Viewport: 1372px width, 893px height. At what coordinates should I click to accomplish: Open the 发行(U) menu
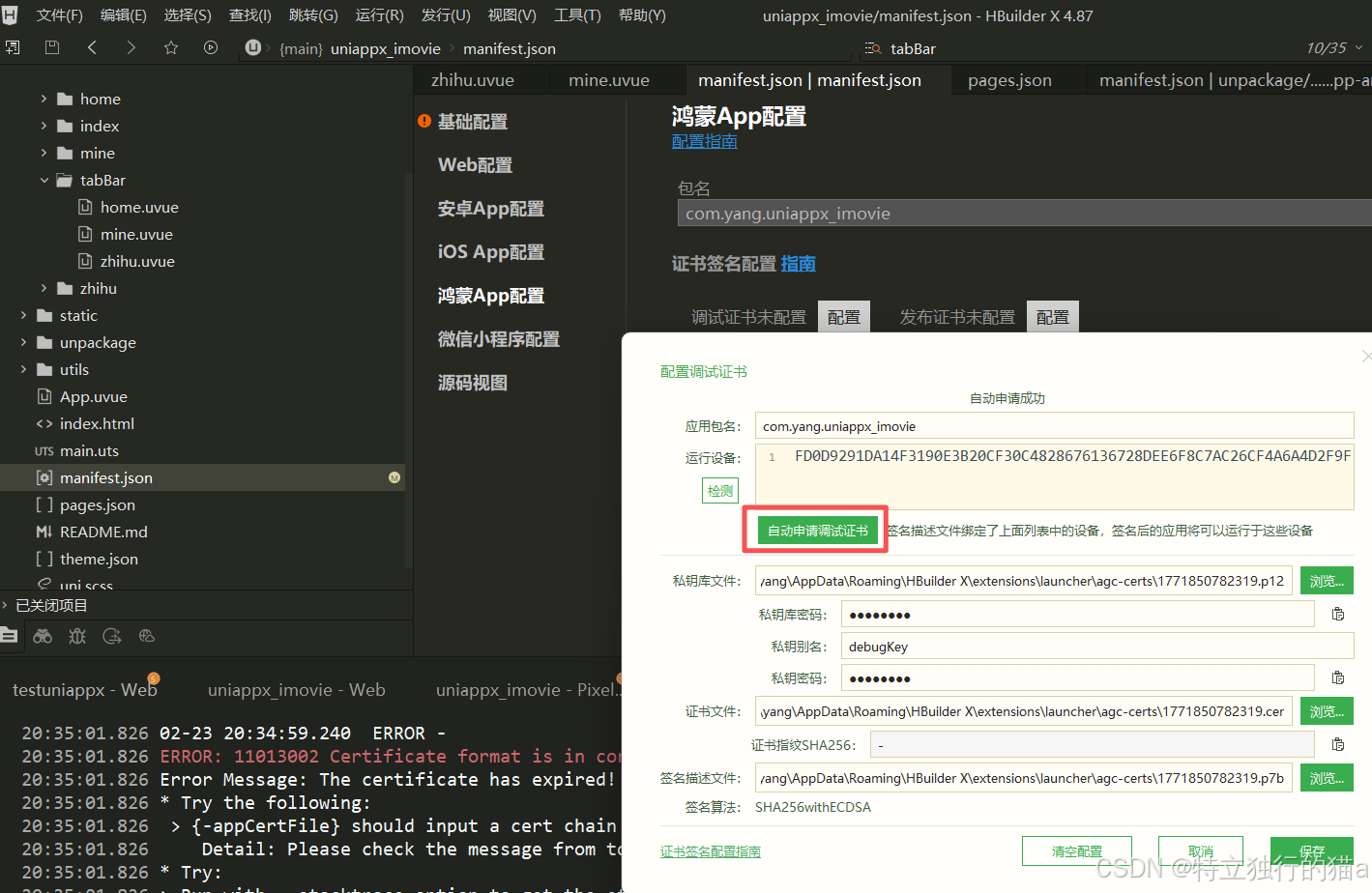(446, 15)
